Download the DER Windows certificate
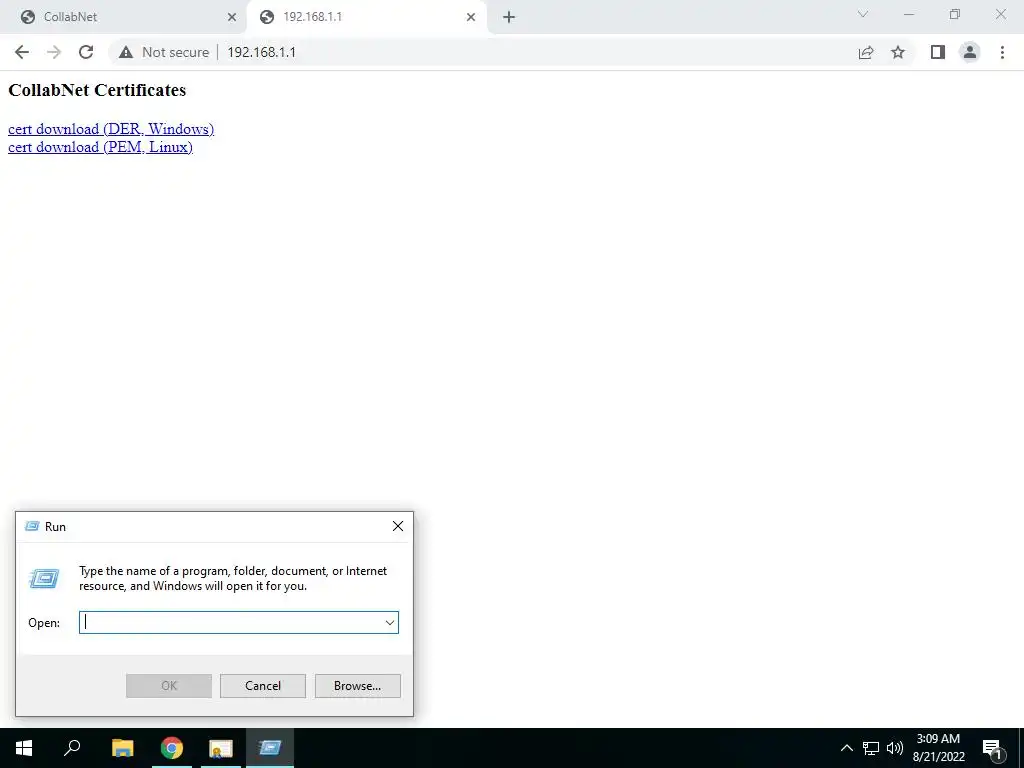The height and width of the screenshot is (768, 1024). click(x=111, y=129)
